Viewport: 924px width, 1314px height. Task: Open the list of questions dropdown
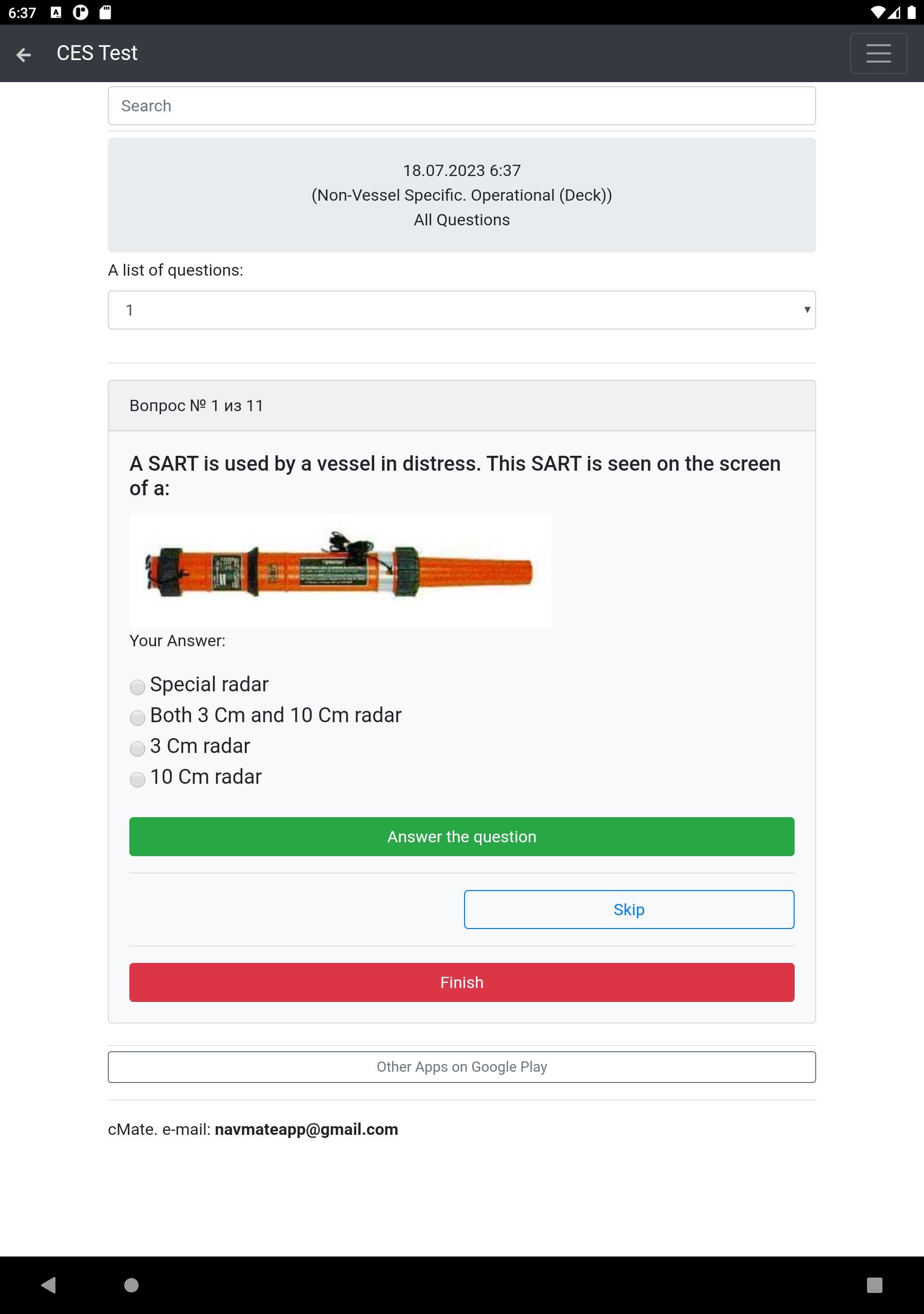pyautogui.click(x=461, y=310)
